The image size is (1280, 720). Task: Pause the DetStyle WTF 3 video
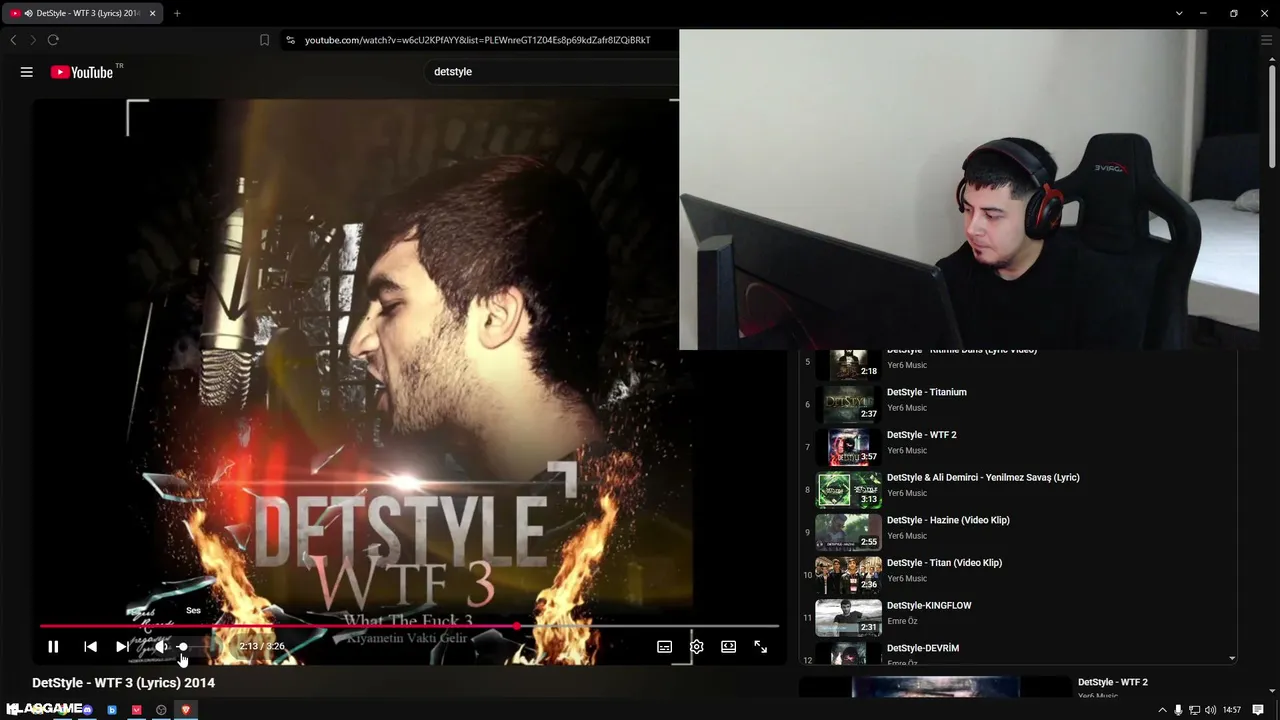tap(53, 647)
